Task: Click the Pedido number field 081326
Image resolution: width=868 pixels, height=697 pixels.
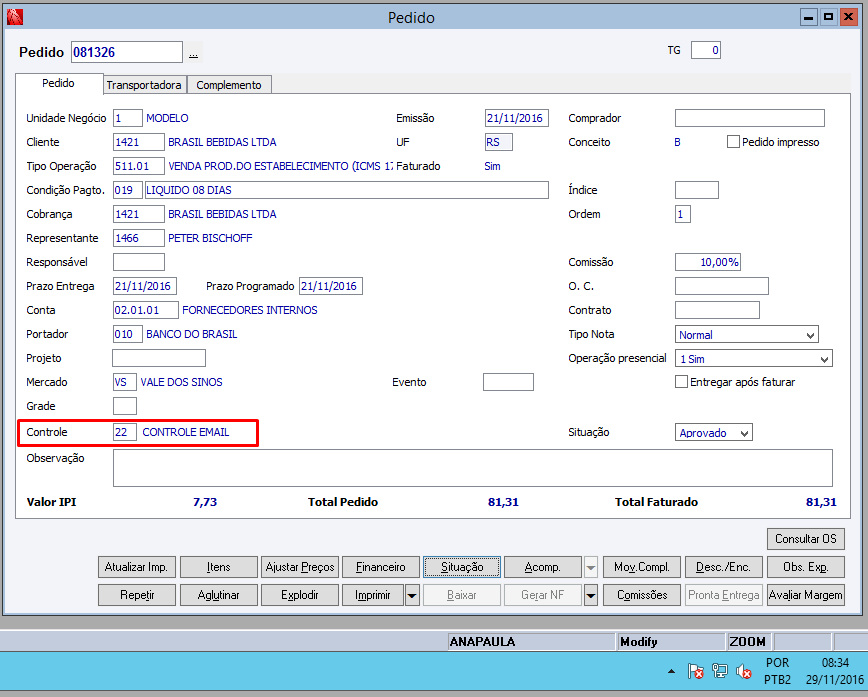Action: [x=127, y=52]
